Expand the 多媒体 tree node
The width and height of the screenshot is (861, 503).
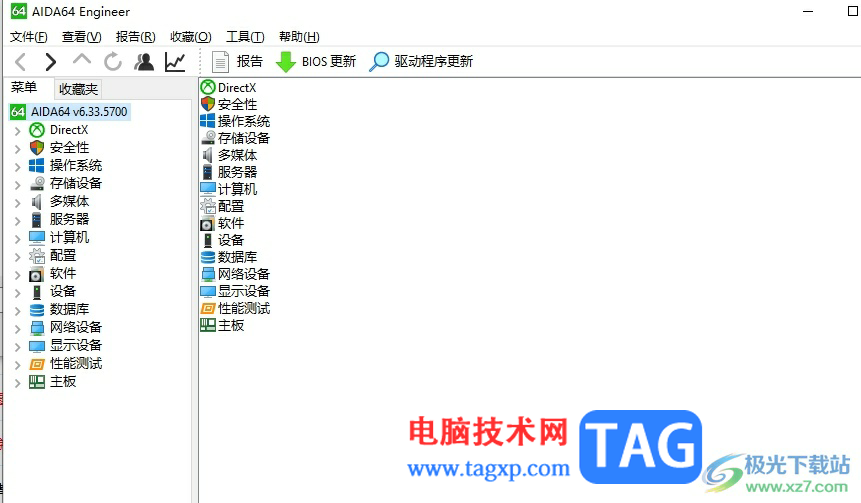[x=18, y=203]
